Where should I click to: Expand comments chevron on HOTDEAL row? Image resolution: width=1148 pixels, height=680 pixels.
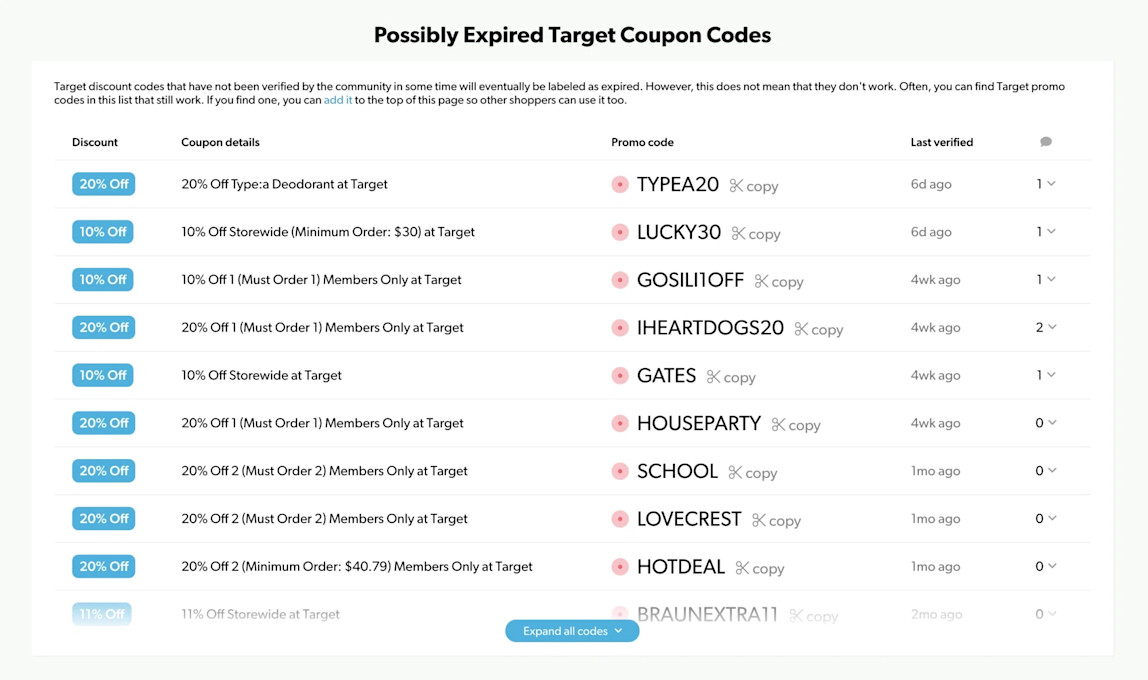coord(1052,566)
